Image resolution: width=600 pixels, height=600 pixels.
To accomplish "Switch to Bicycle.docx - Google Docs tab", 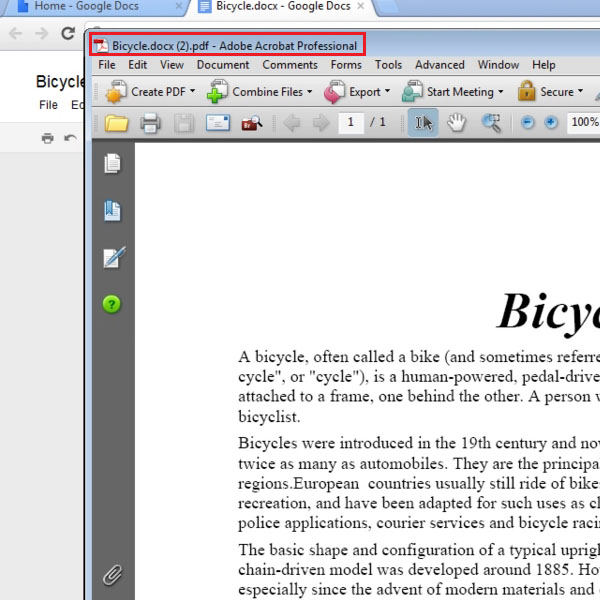I will coord(280,7).
